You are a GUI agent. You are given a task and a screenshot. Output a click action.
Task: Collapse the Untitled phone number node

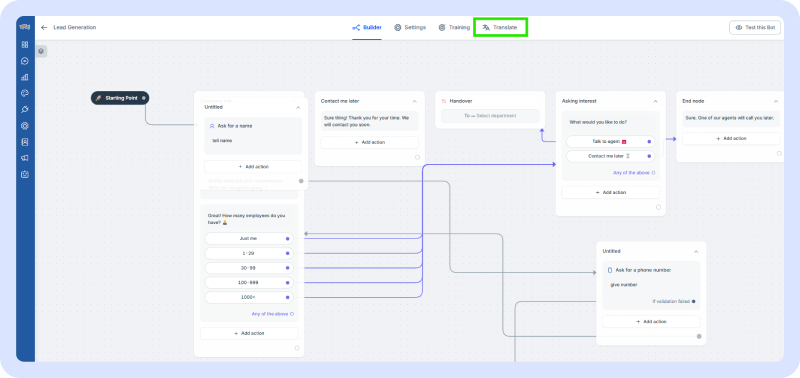(696, 251)
